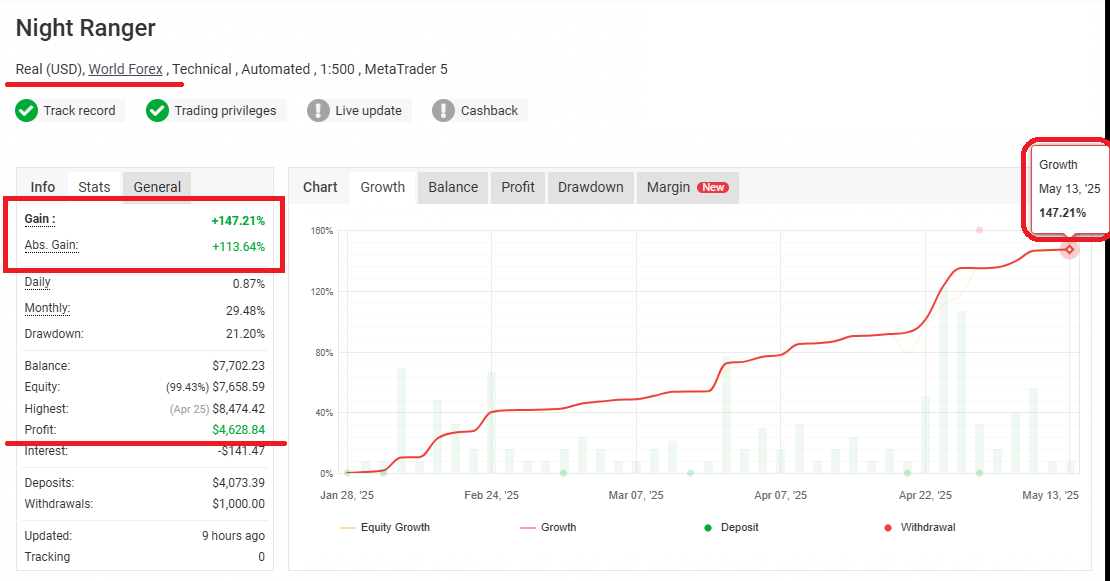Click the $4,628.84 profit value
The width and height of the screenshot is (1110, 581).
[239, 430]
